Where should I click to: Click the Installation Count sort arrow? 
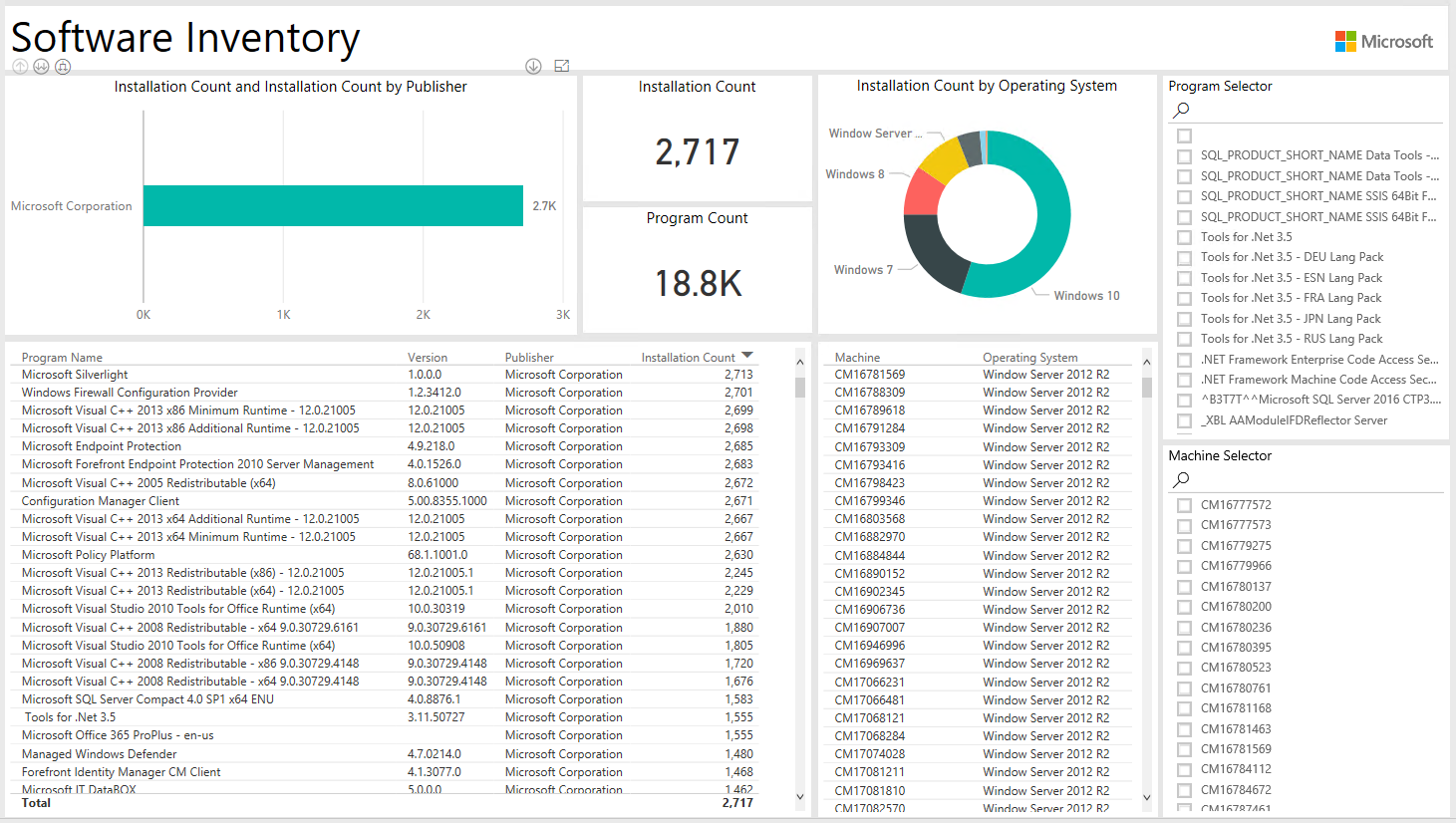tap(747, 356)
